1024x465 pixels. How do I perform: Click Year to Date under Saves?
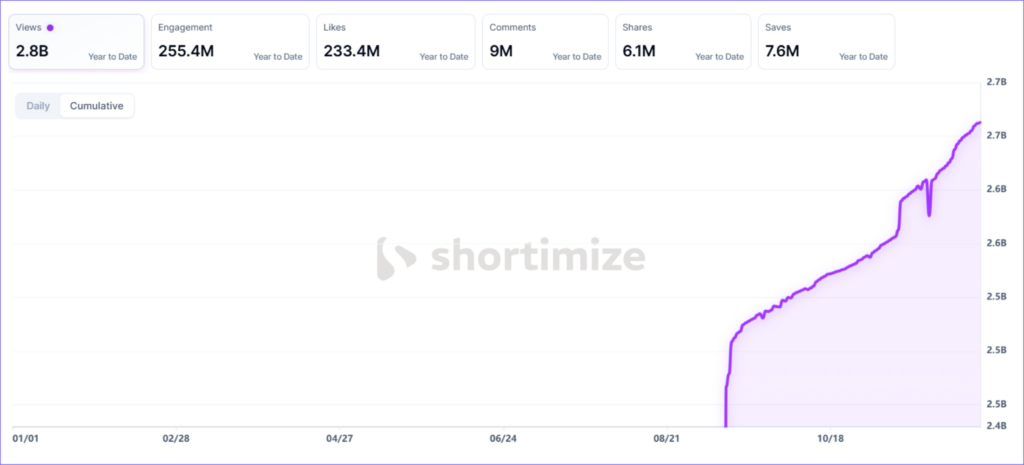point(862,57)
